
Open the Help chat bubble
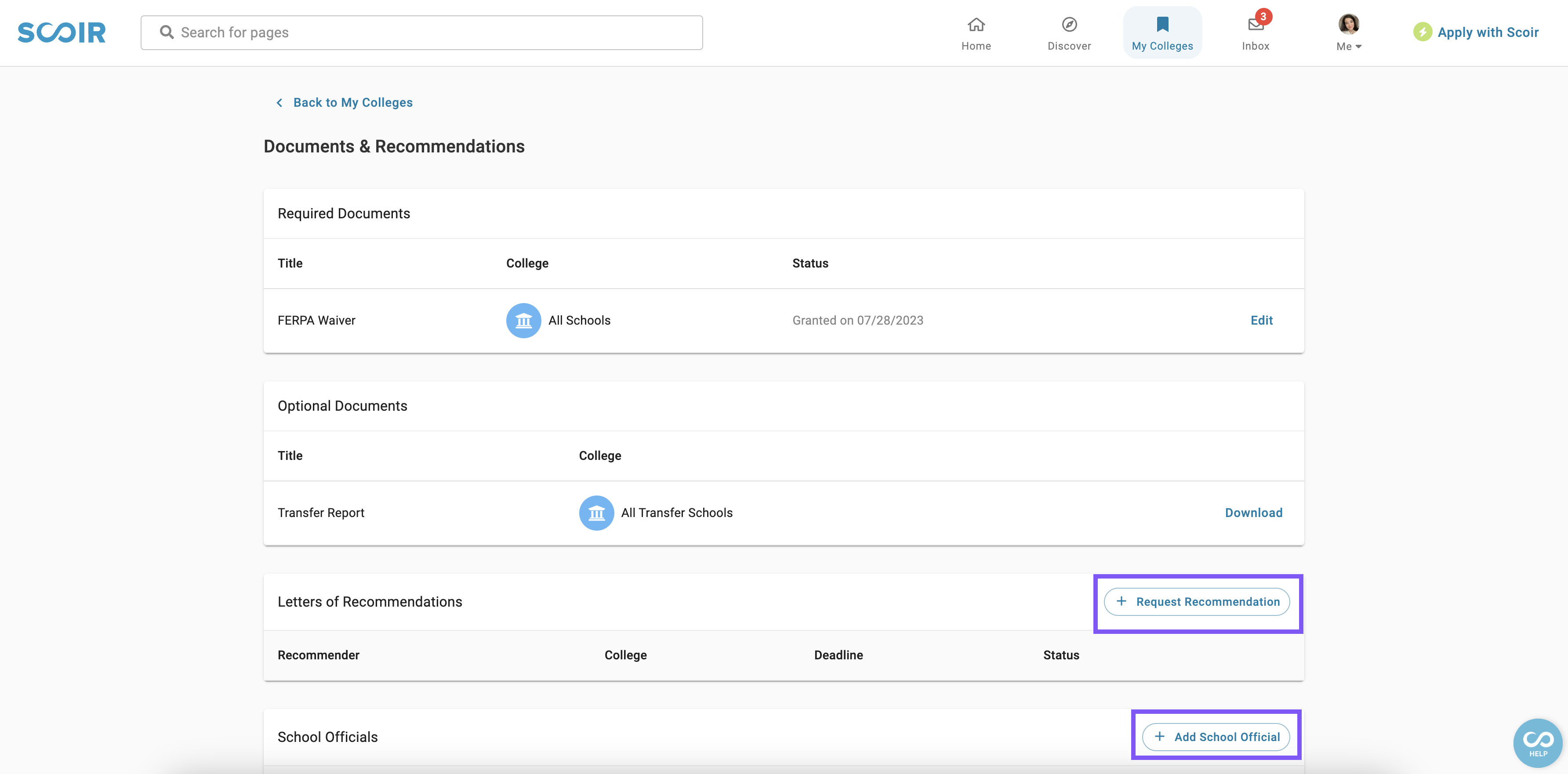coord(1538,742)
